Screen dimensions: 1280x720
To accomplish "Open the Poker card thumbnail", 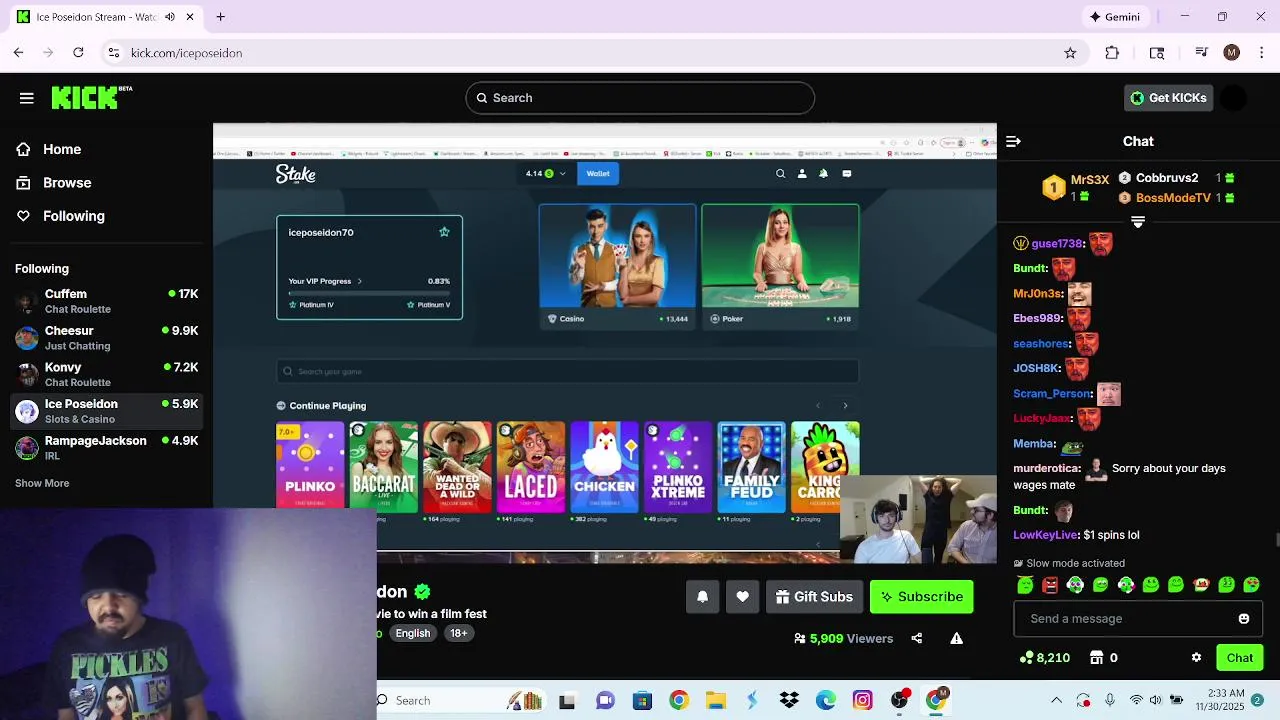I will point(780,256).
